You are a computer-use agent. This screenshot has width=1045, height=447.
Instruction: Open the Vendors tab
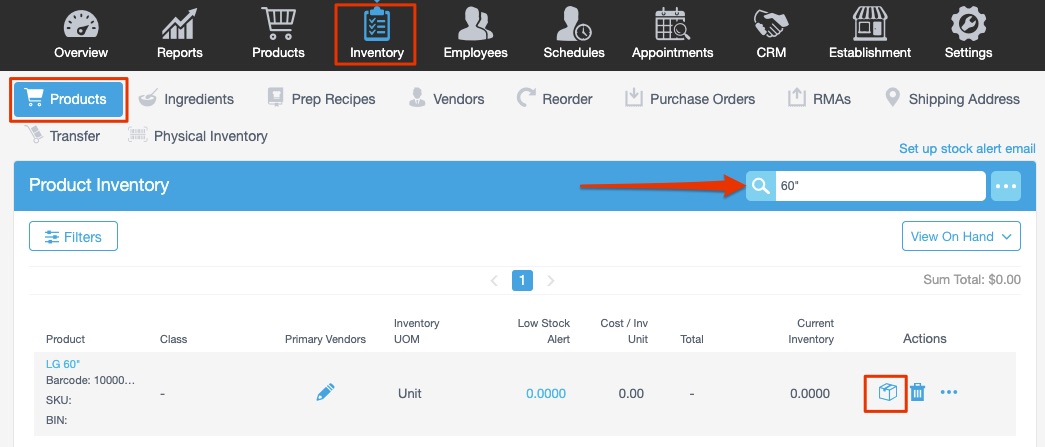pyautogui.click(x=446, y=99)
